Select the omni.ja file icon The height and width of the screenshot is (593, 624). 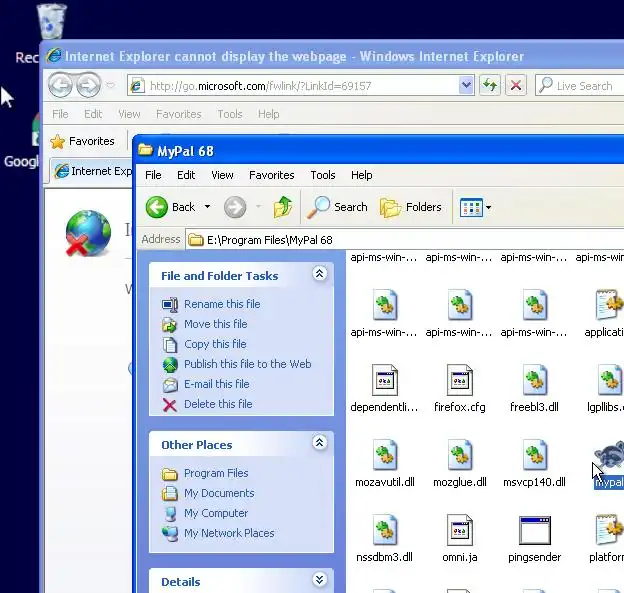tap(460, 530)
